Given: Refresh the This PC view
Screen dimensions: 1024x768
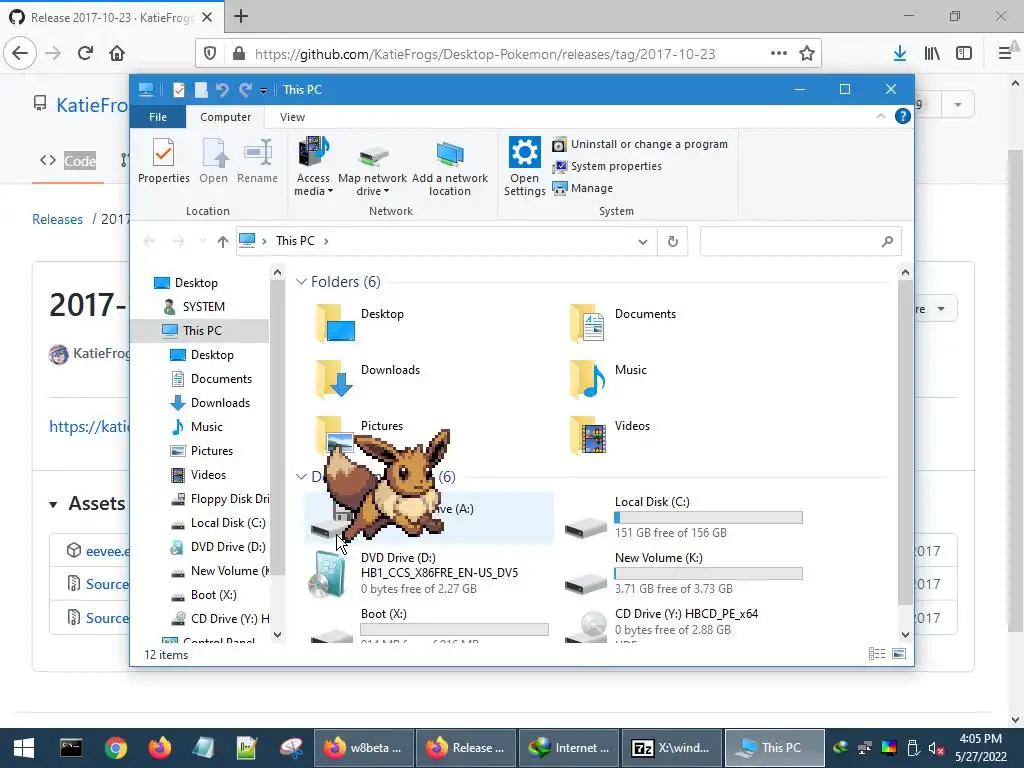Looking at the screenshot, I should click(x=673, y=242).
